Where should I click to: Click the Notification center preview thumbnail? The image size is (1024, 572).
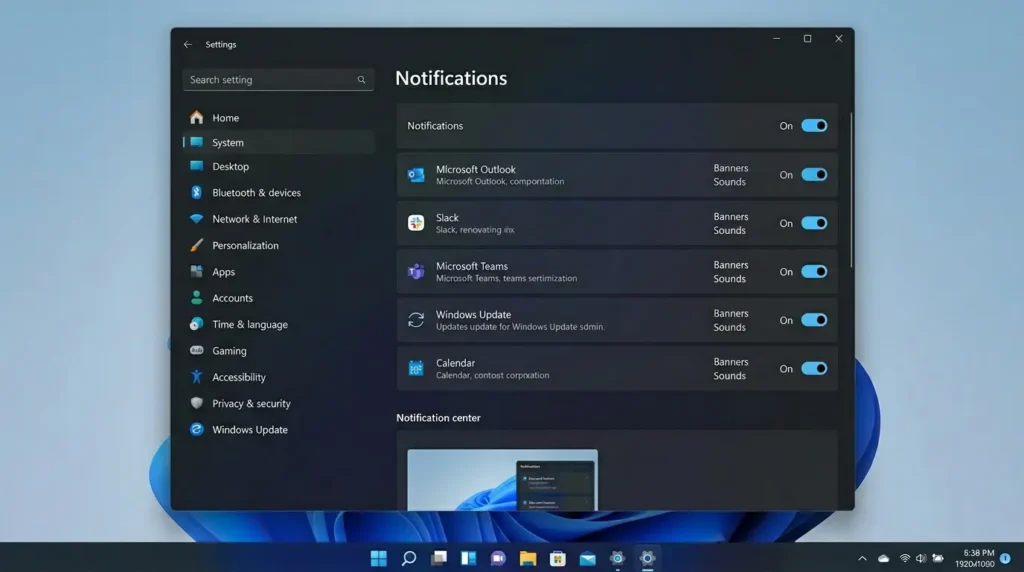(502, 480)
